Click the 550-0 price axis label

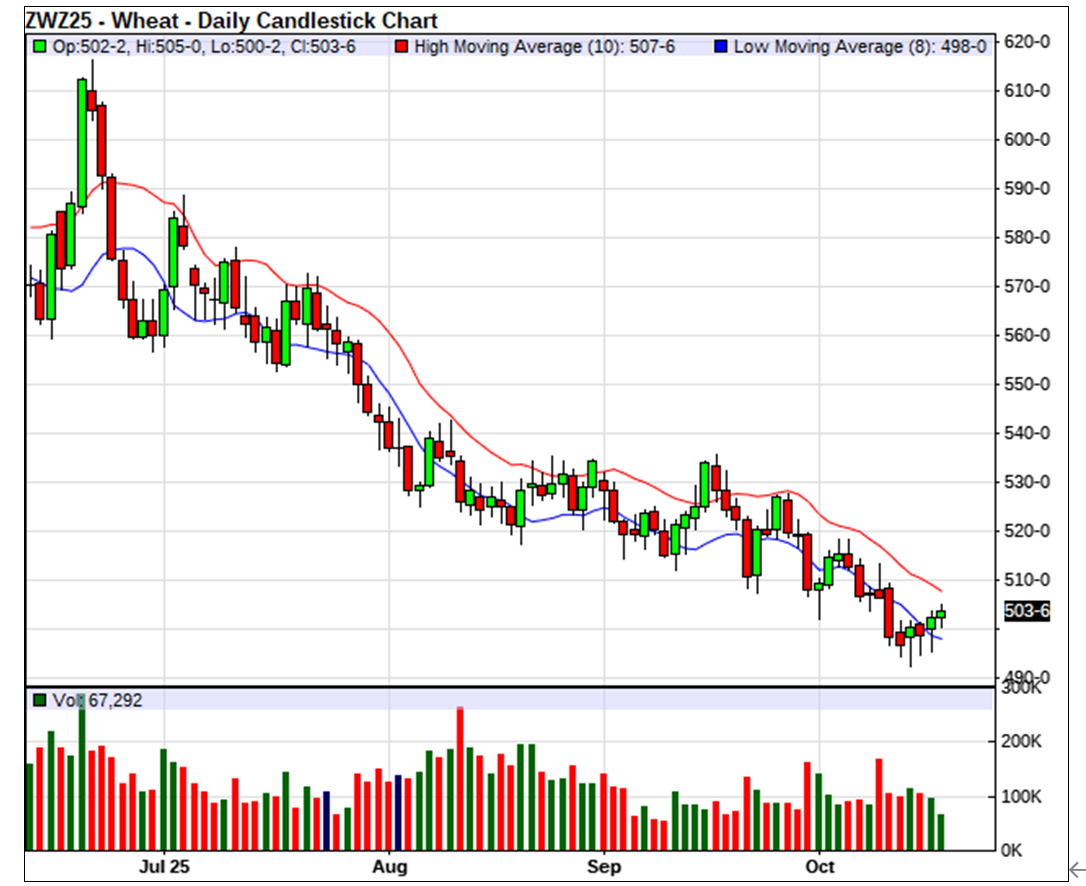tap(1027, 385)
